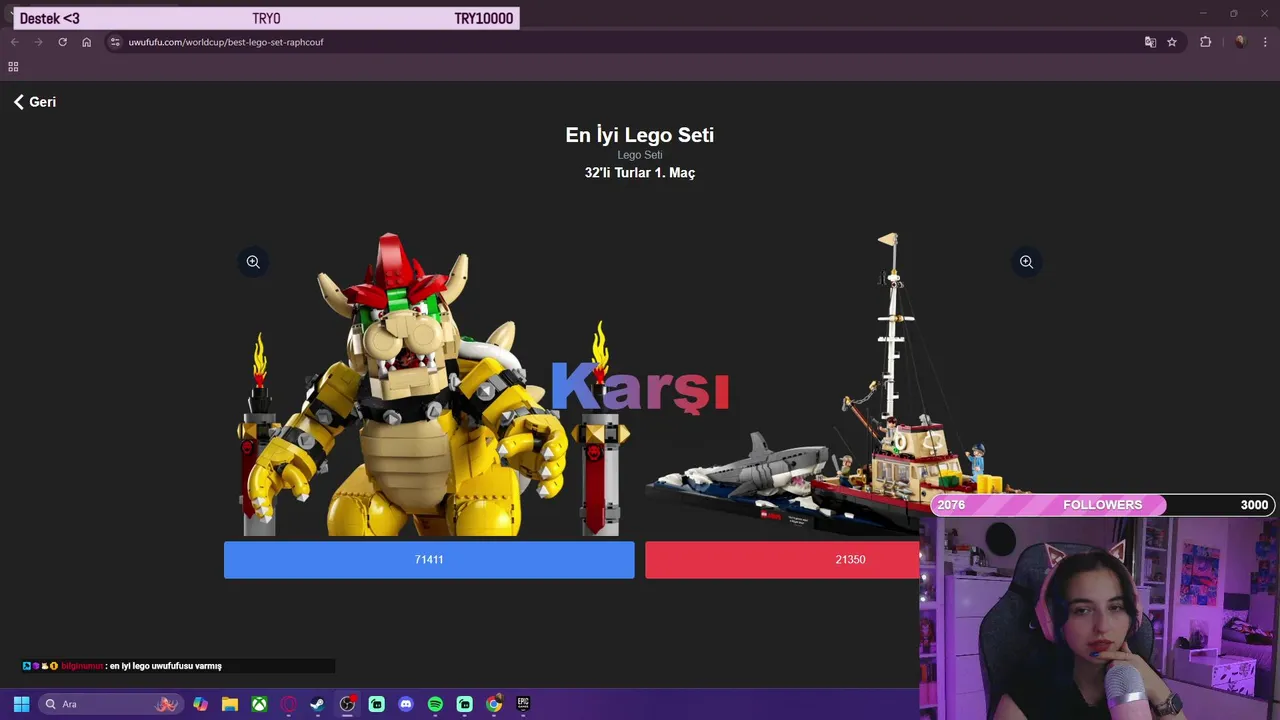Click the Lego Seti subtitle
Viewport: 1280px width, 720px height.
click(x=640, y=155)
